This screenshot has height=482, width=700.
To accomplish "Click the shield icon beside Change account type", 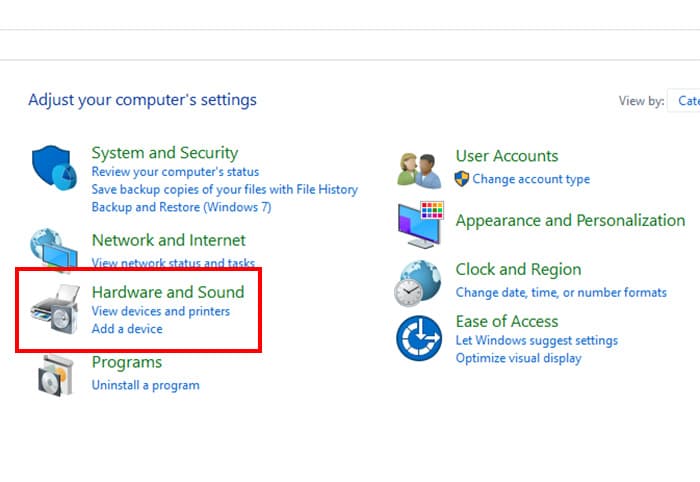I will pyautogui.click(x=462, y=179).
